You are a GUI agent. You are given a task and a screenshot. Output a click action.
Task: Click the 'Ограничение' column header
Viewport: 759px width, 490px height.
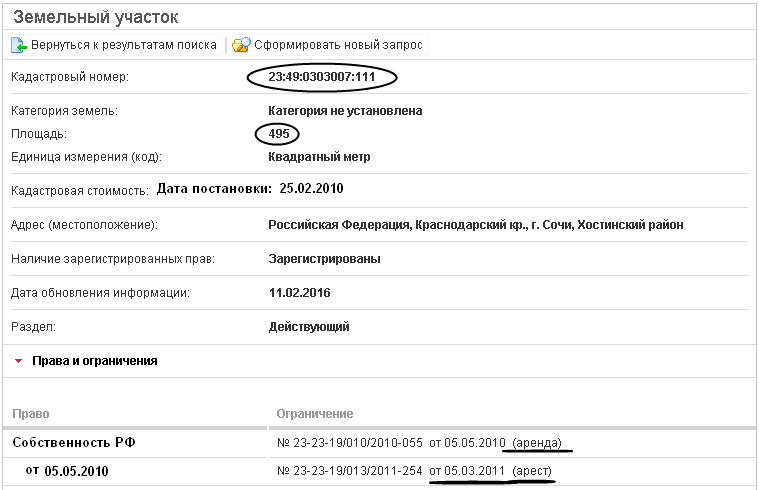click(x=313, y=414)
